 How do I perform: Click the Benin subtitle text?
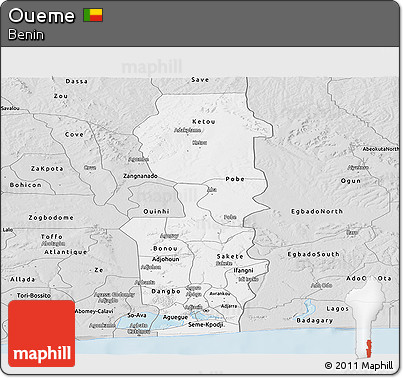26,34
